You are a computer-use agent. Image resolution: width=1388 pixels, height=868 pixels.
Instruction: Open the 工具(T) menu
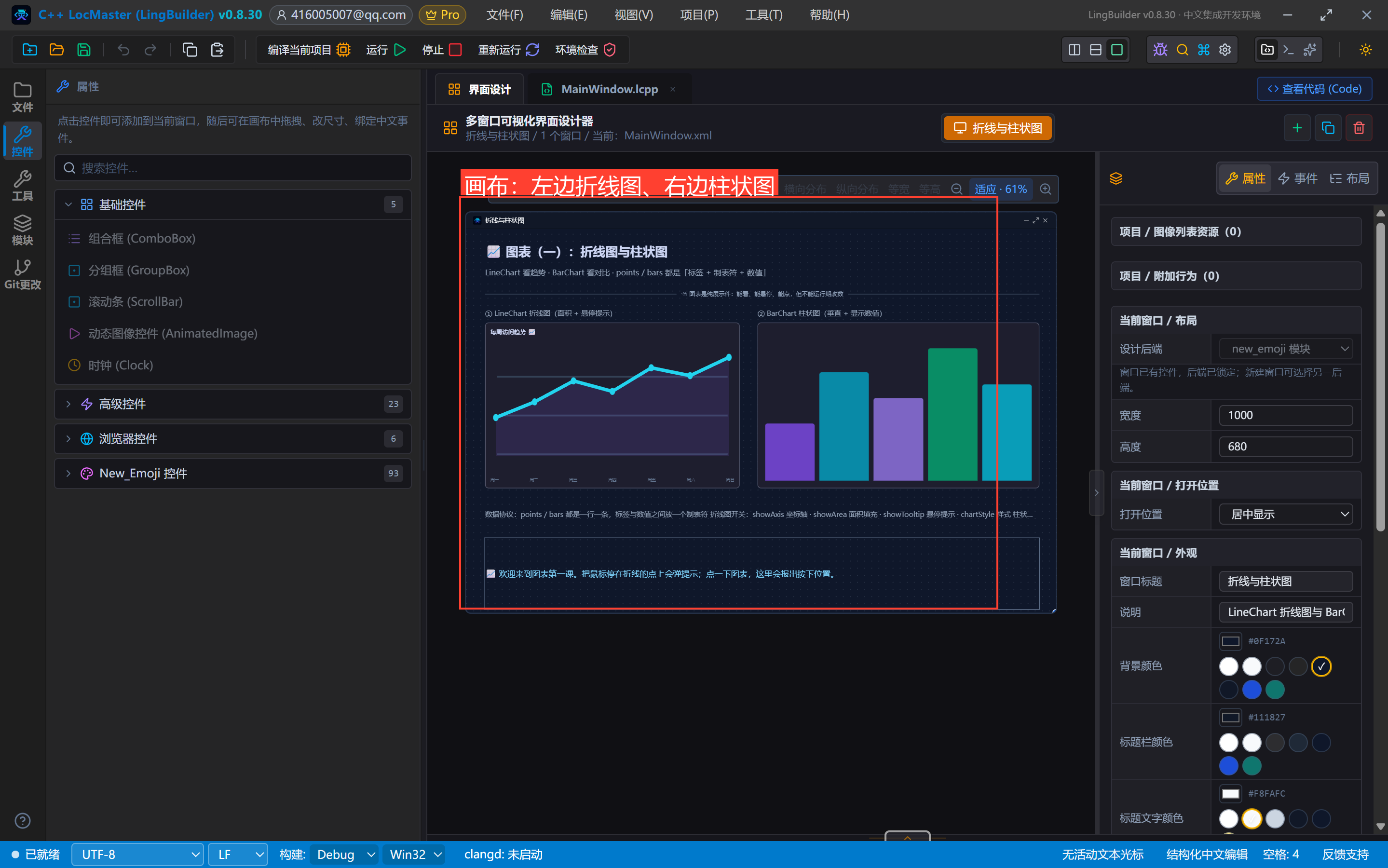click(763, 15)
